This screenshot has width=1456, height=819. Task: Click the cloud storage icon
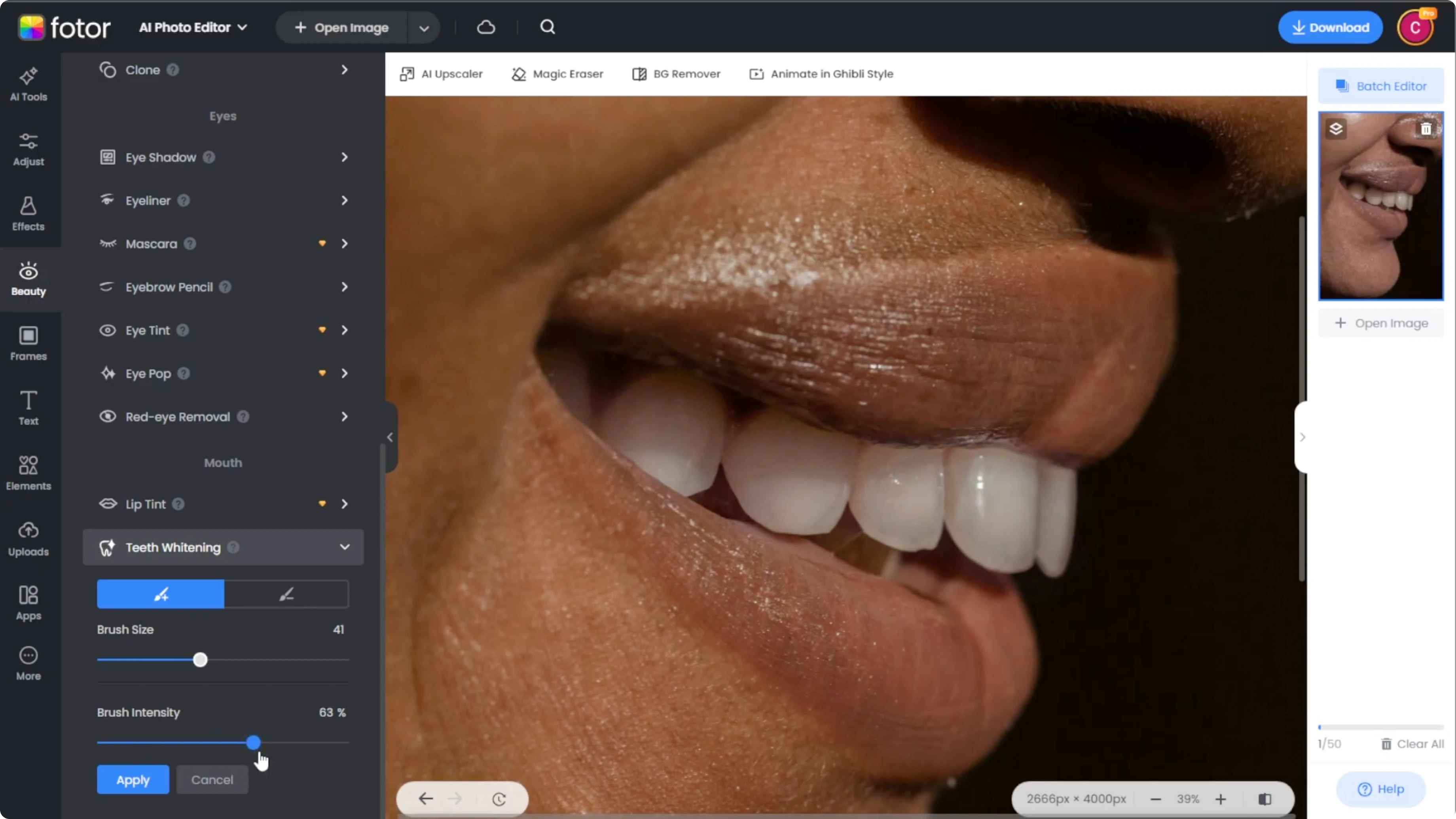point(486,27)
